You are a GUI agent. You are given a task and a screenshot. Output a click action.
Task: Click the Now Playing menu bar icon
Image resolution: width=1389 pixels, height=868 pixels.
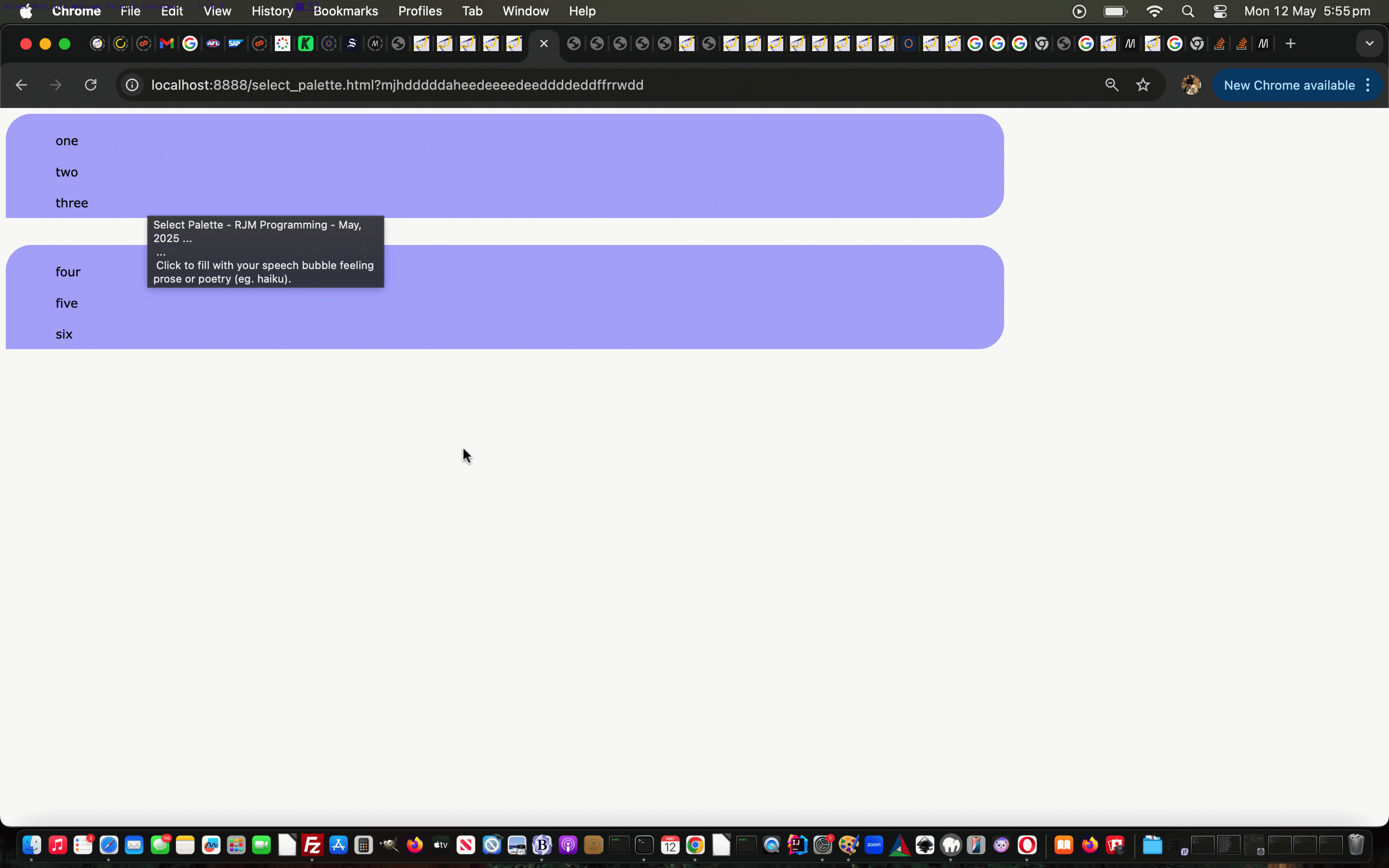(x=1079, y=12)
